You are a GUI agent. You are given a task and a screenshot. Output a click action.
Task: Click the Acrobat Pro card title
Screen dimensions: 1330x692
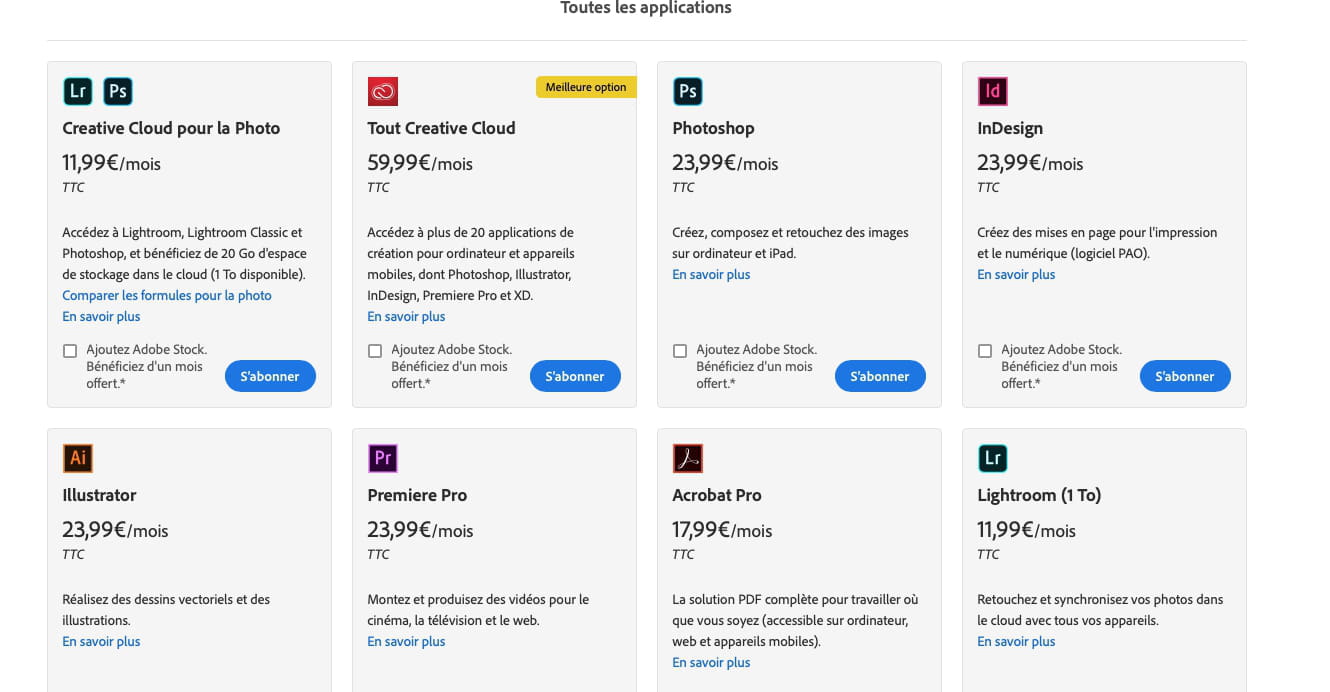[717, 495]
